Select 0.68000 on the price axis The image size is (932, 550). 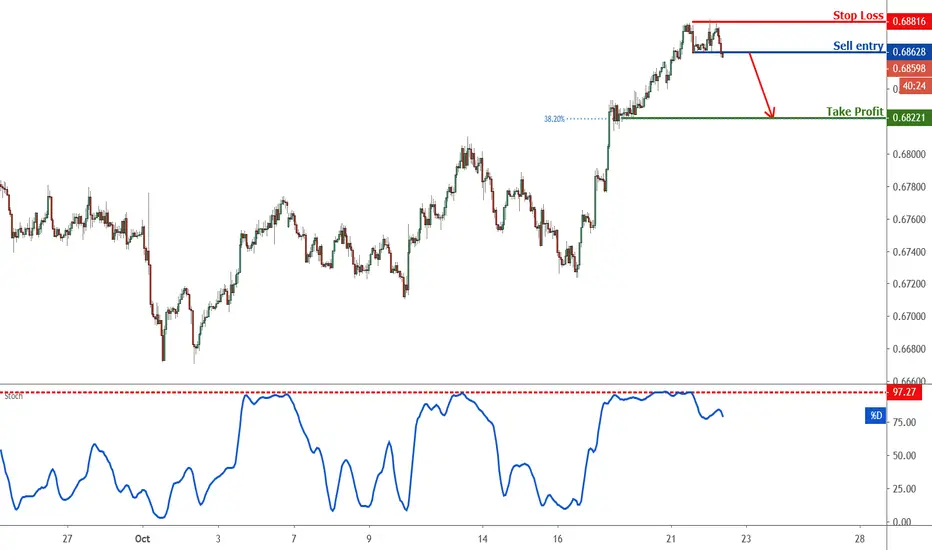[x=909, y=155]
